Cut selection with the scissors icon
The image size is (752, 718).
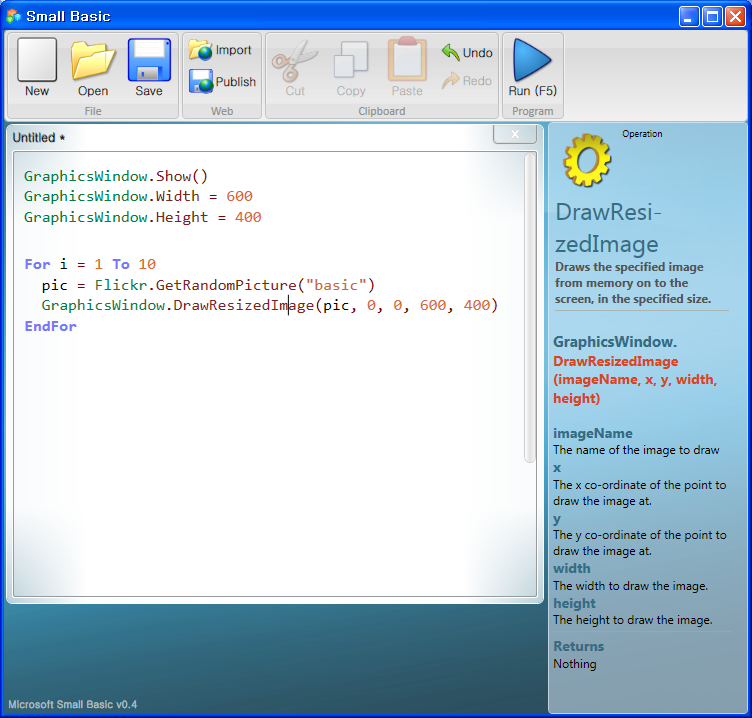[x=295, y=68]
